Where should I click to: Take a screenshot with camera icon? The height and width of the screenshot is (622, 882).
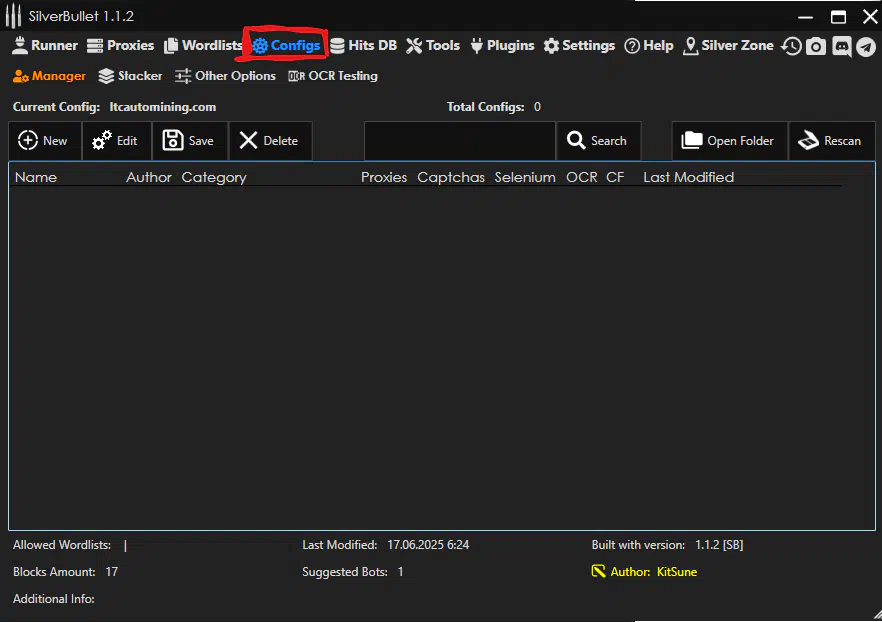pos(816,46)
